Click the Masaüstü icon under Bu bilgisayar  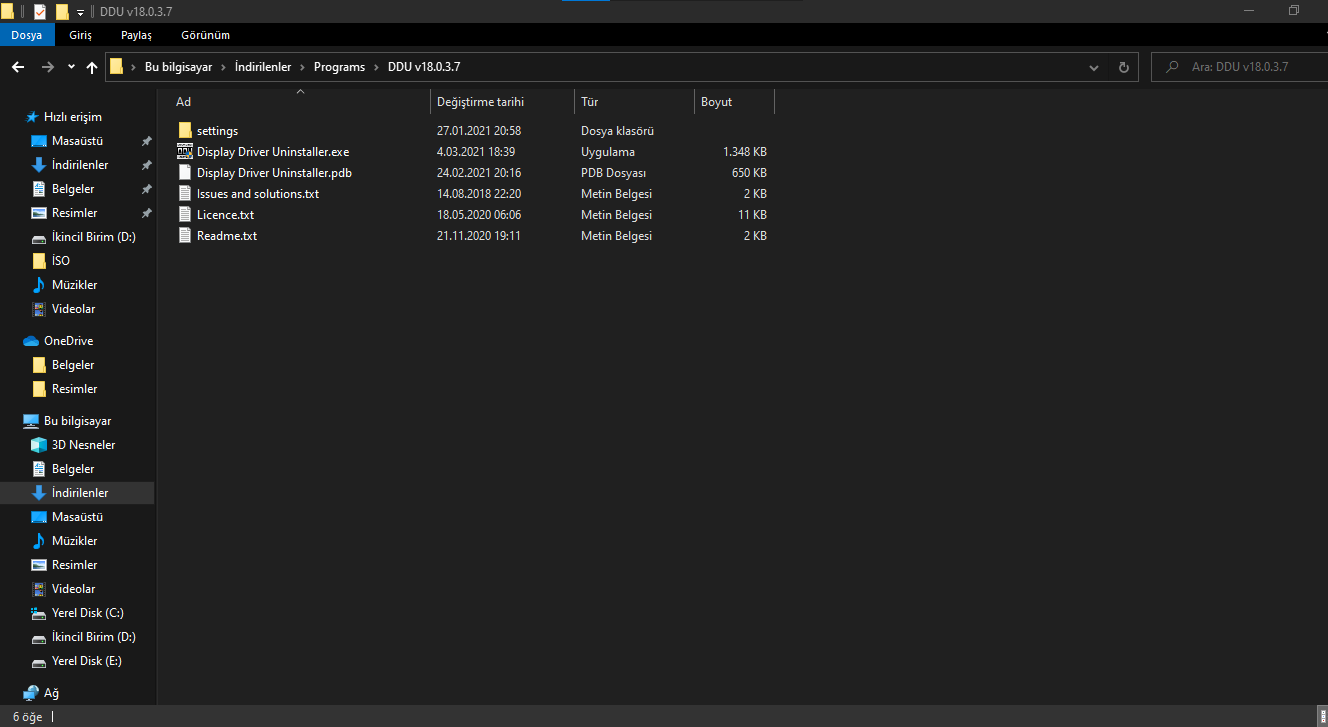coord(39,517)
